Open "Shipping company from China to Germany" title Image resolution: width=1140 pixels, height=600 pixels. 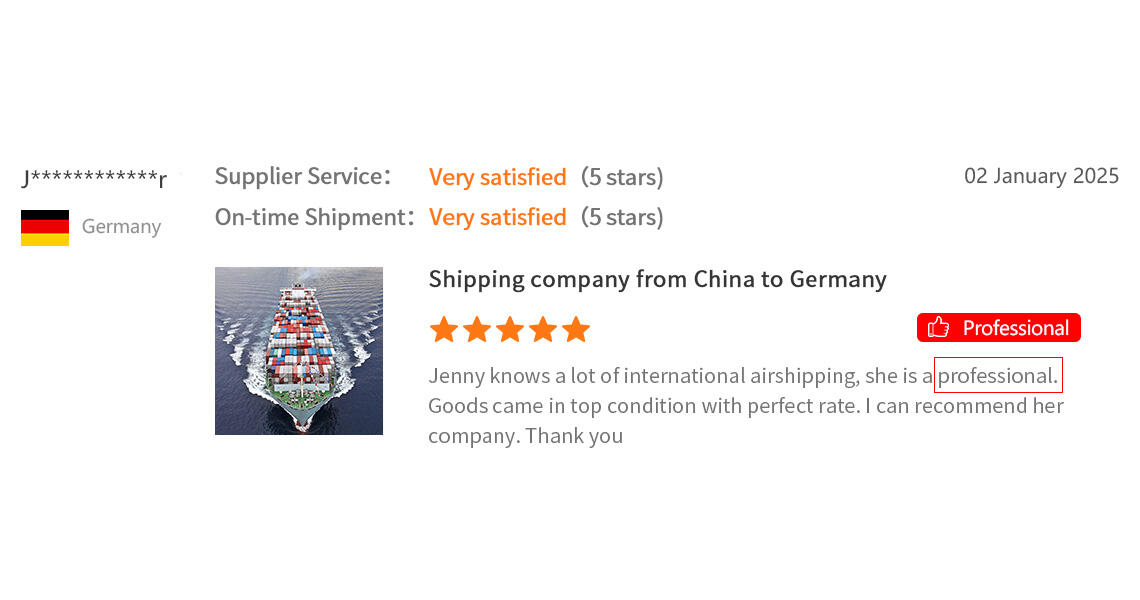[657, 279]
